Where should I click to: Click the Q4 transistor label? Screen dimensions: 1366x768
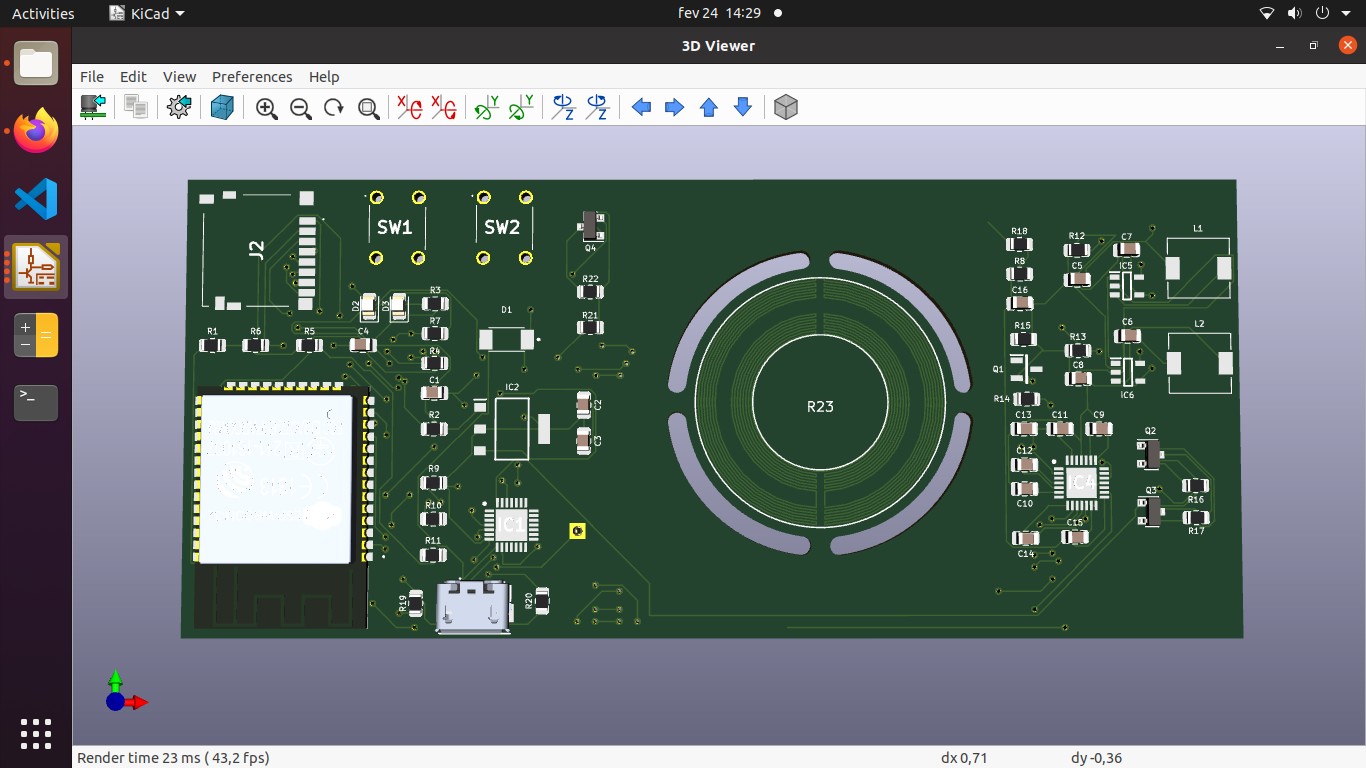pyautogui.click(x=590, y=247)
